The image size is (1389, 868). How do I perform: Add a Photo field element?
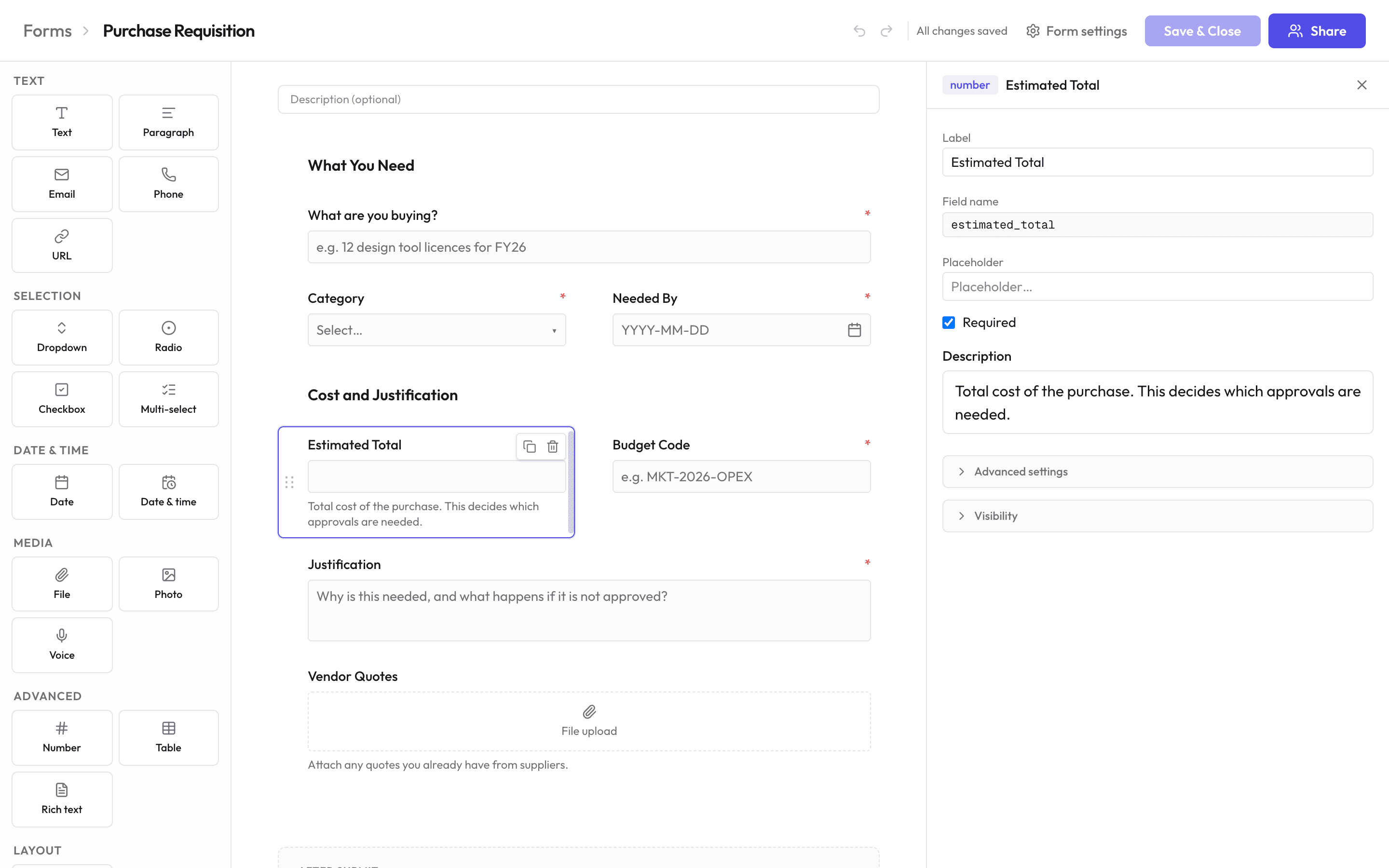point(168,584)
